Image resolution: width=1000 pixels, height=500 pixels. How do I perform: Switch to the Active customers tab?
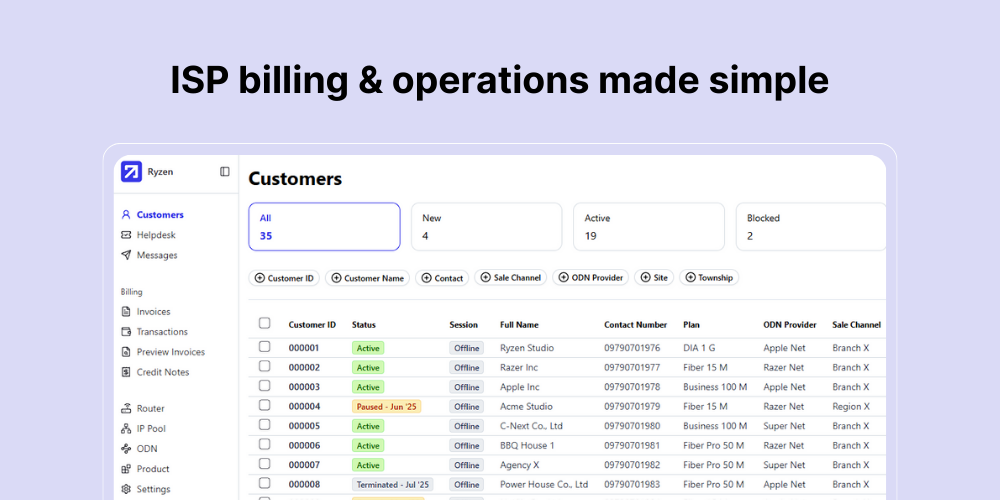click(x=648, y=227)
